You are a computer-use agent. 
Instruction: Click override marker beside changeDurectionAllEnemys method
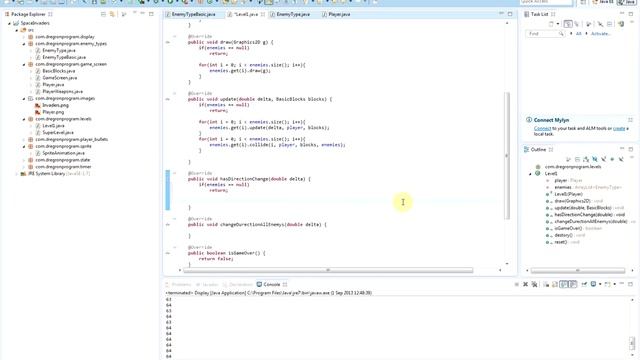[168, 224]
